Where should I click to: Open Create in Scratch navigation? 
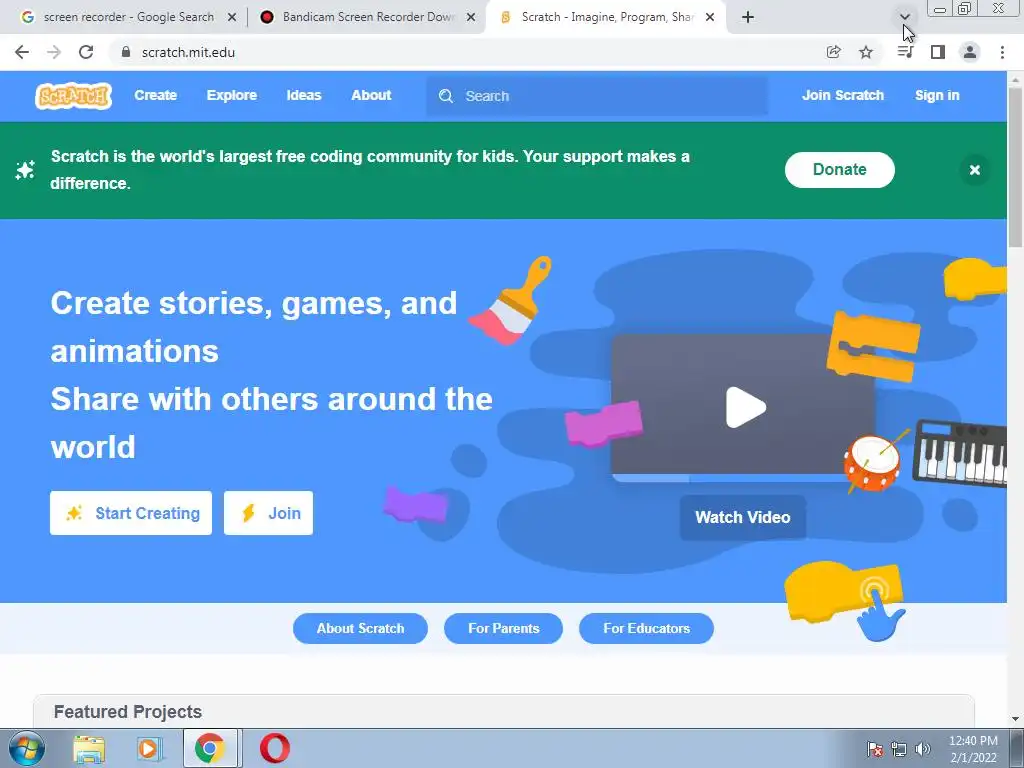155,95
